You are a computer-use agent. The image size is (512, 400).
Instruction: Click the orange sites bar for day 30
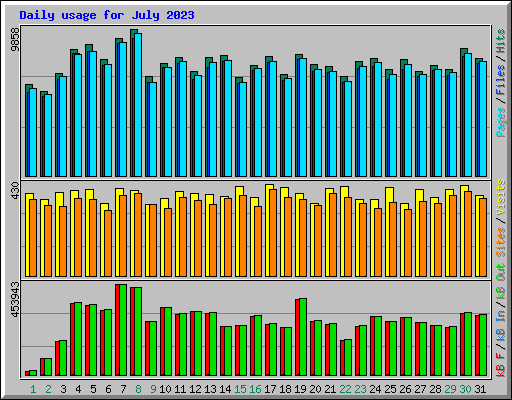point(468,234)
